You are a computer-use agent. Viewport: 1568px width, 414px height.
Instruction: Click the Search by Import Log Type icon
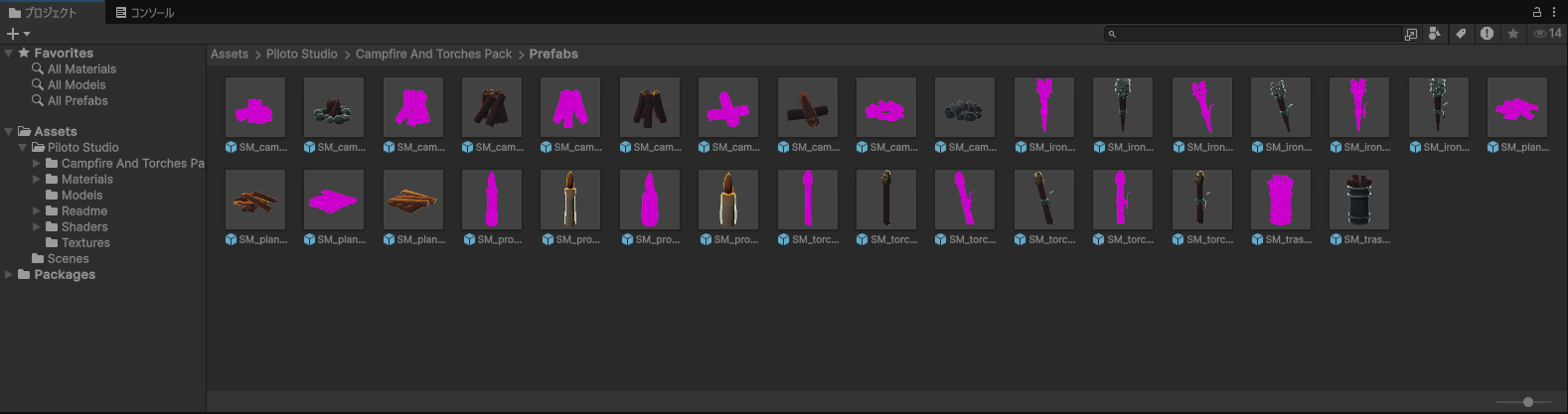pyautogui.click(x=1487, y=34)
